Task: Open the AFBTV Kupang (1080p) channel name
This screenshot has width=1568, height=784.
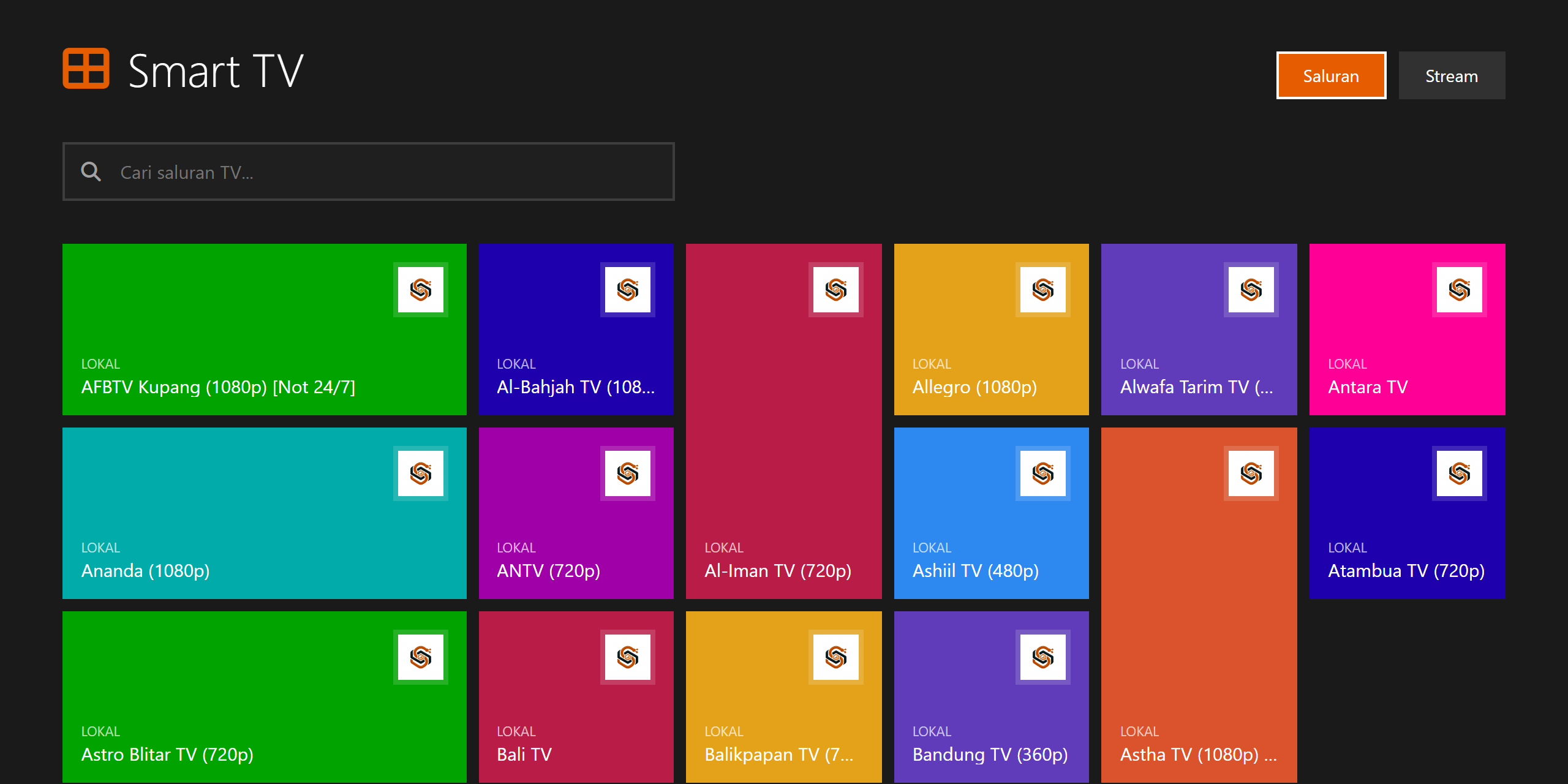Action: coord(218,387)
